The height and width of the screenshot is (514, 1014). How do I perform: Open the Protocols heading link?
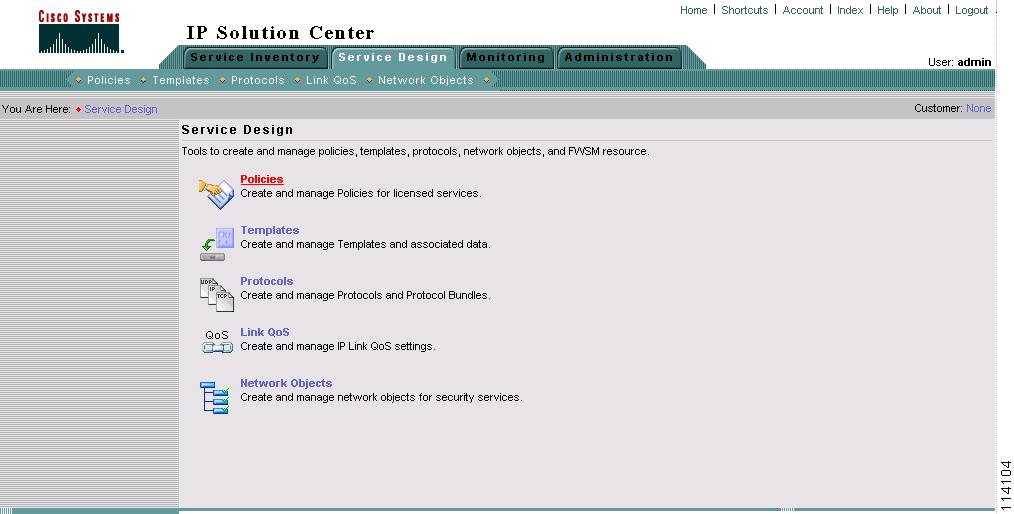coord(266,281)
